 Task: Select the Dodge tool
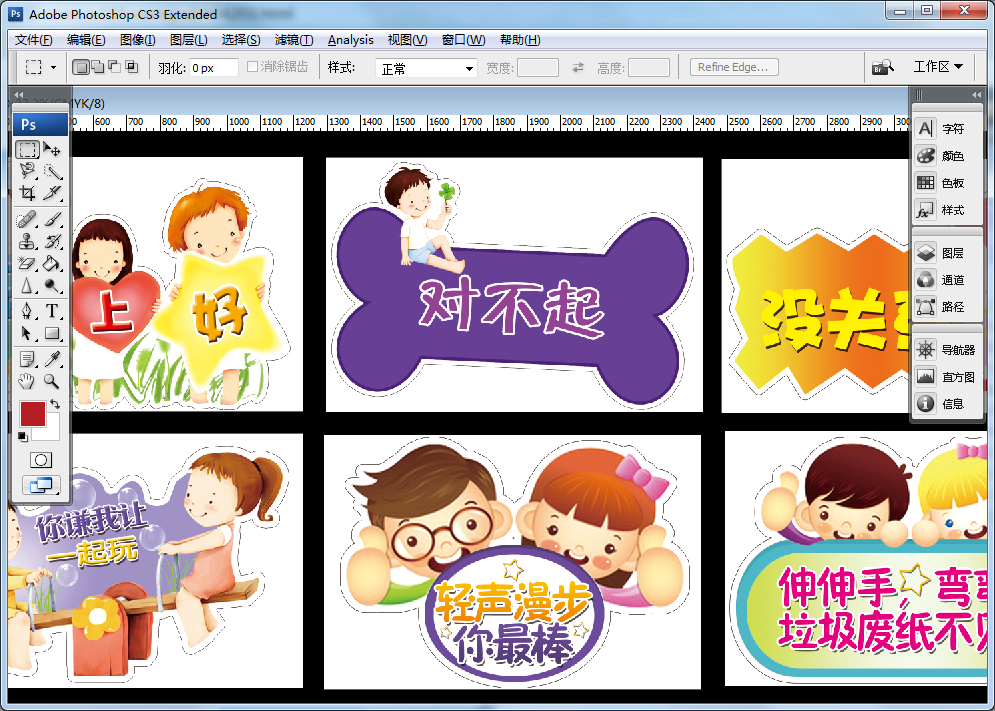point(52,286)
